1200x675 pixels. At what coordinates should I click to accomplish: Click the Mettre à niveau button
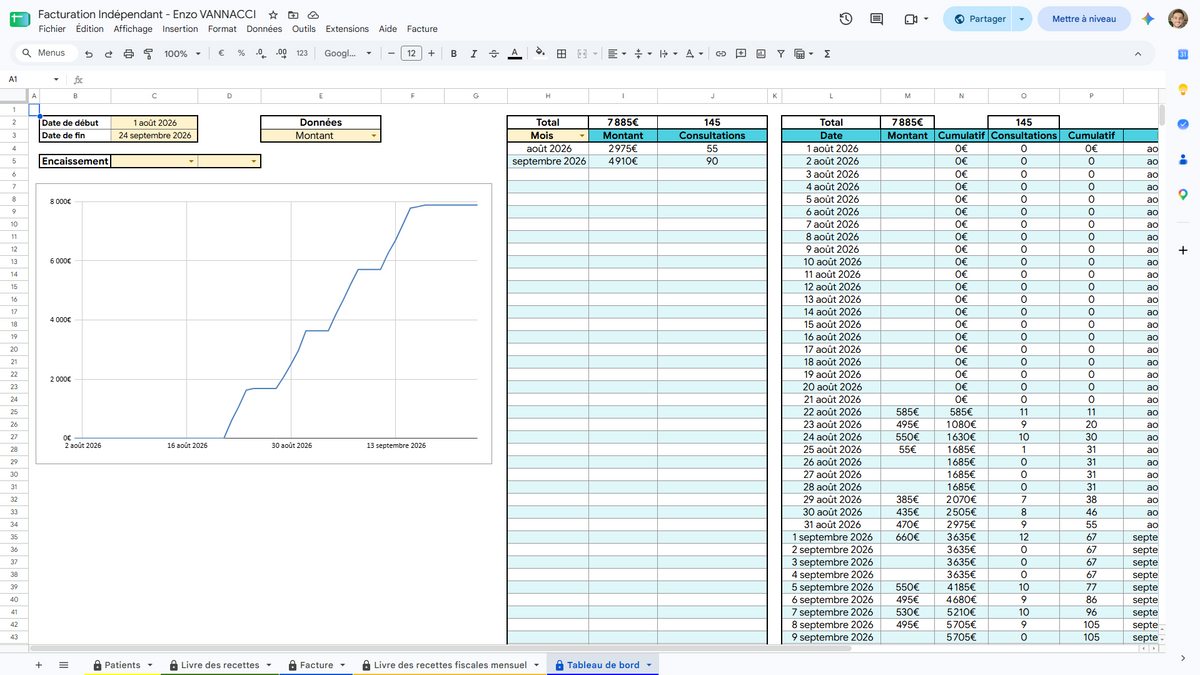tap(1084, 19)
